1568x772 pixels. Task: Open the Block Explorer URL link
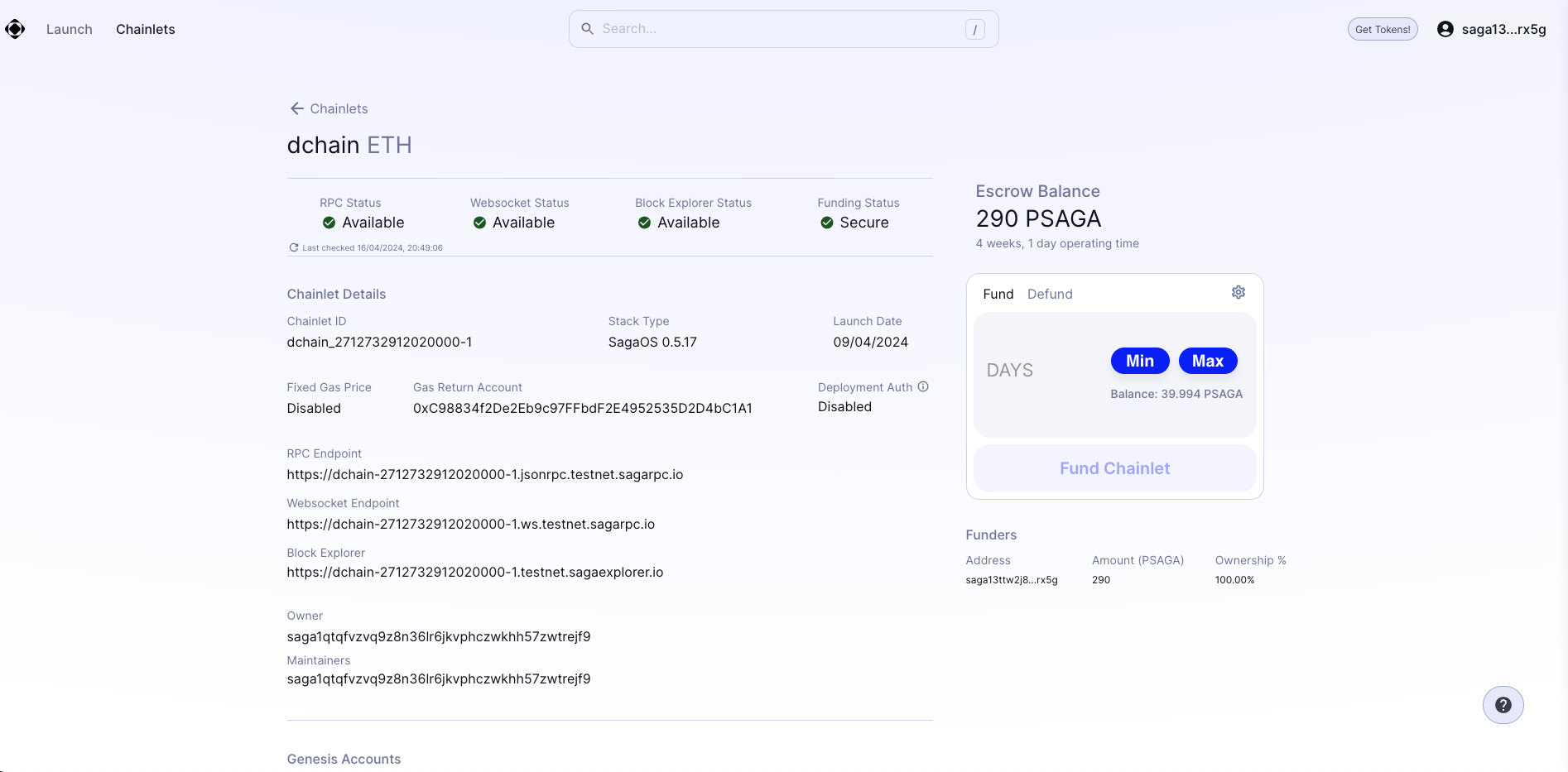pyautogui.click(x=474, y=572)
